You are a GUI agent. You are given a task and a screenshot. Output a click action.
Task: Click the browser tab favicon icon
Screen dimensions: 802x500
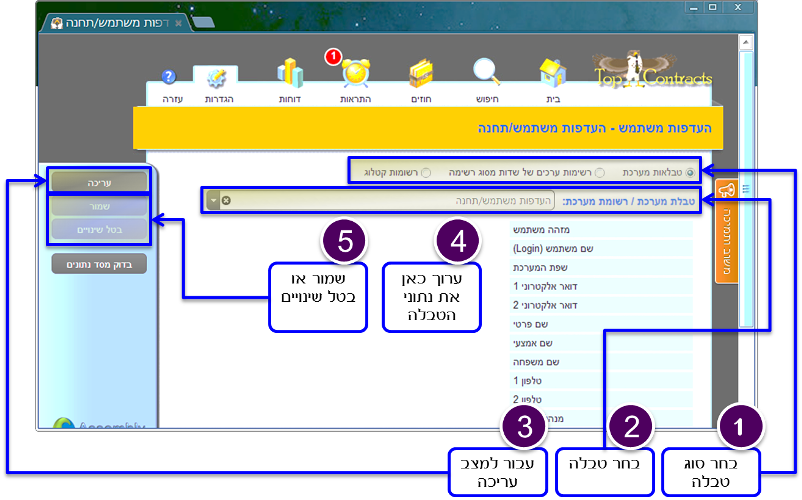[x=57, y=23]
